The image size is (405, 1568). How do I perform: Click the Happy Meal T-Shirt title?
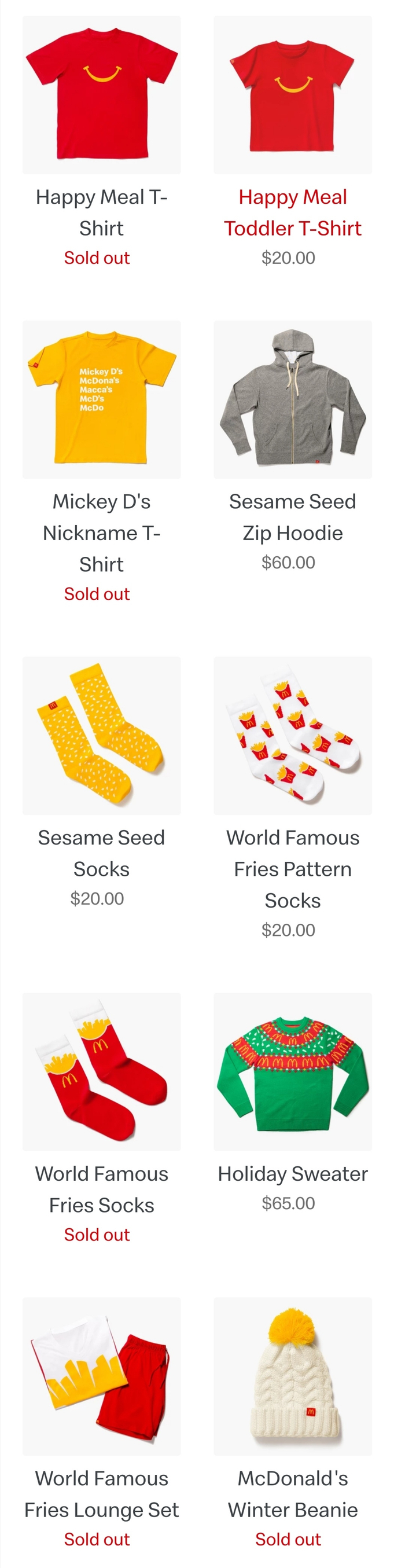(x=102, y=212)
